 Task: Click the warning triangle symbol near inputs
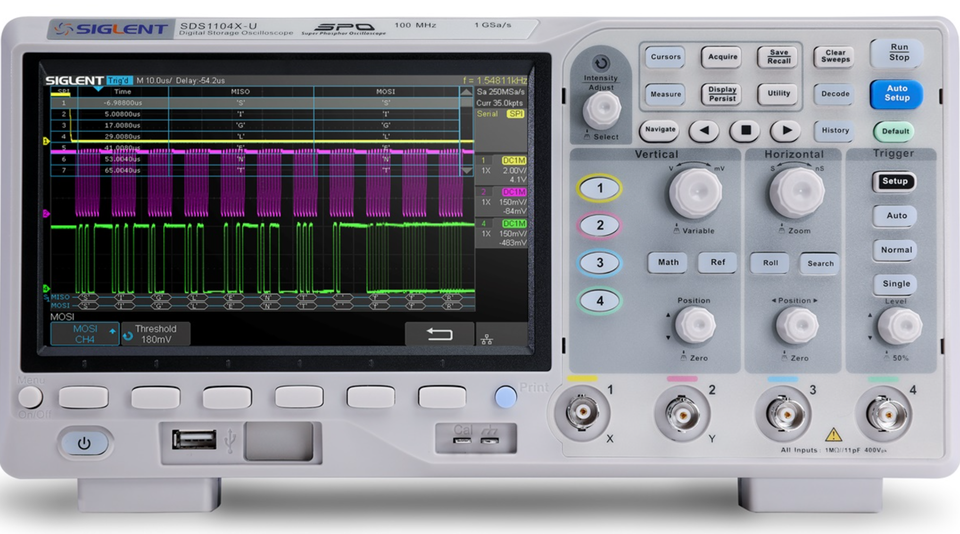coord(833,435)
